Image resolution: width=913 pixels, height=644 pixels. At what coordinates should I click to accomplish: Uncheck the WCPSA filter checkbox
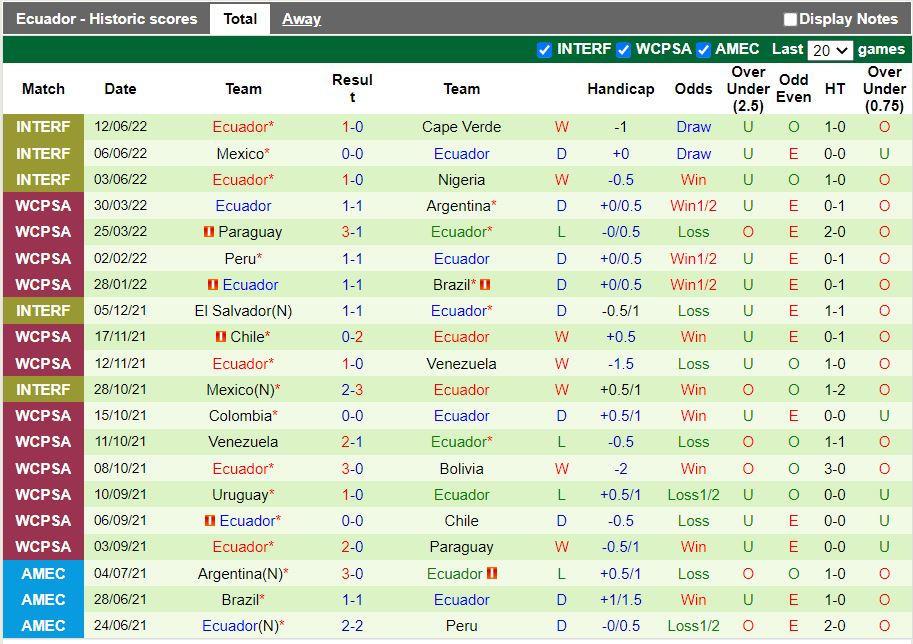point(624,50)
